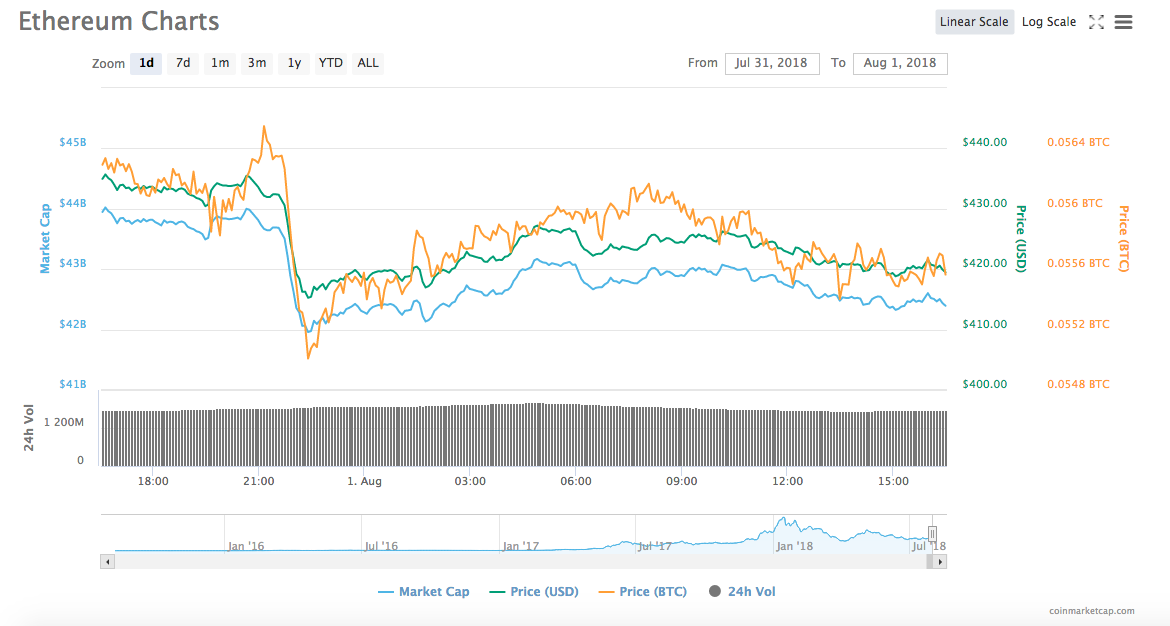Click the Jan '16 navigator label
1170x626 pixels.
pyautogui.click(x=245, y=546)
